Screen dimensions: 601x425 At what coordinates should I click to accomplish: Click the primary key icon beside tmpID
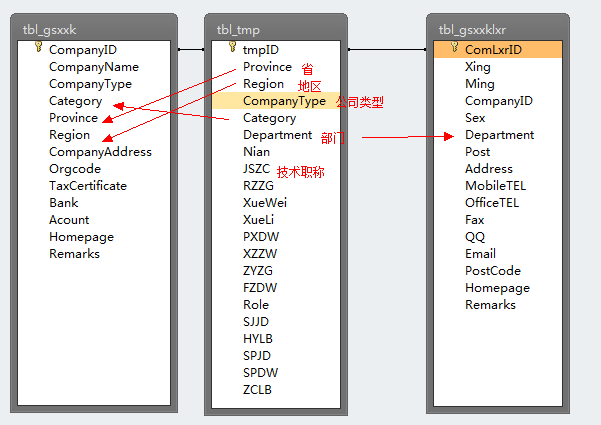point(232,47)
